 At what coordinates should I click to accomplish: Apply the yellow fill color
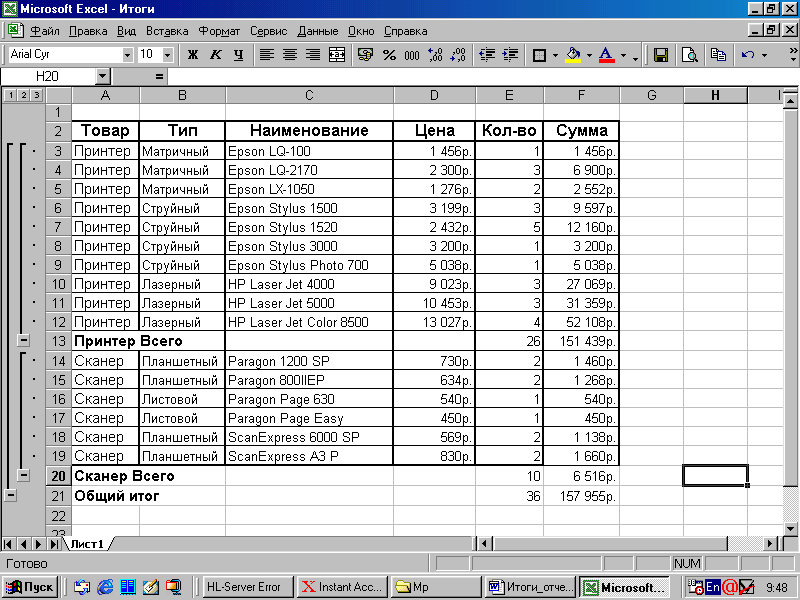pyautogui.click(x=573, y=55)
